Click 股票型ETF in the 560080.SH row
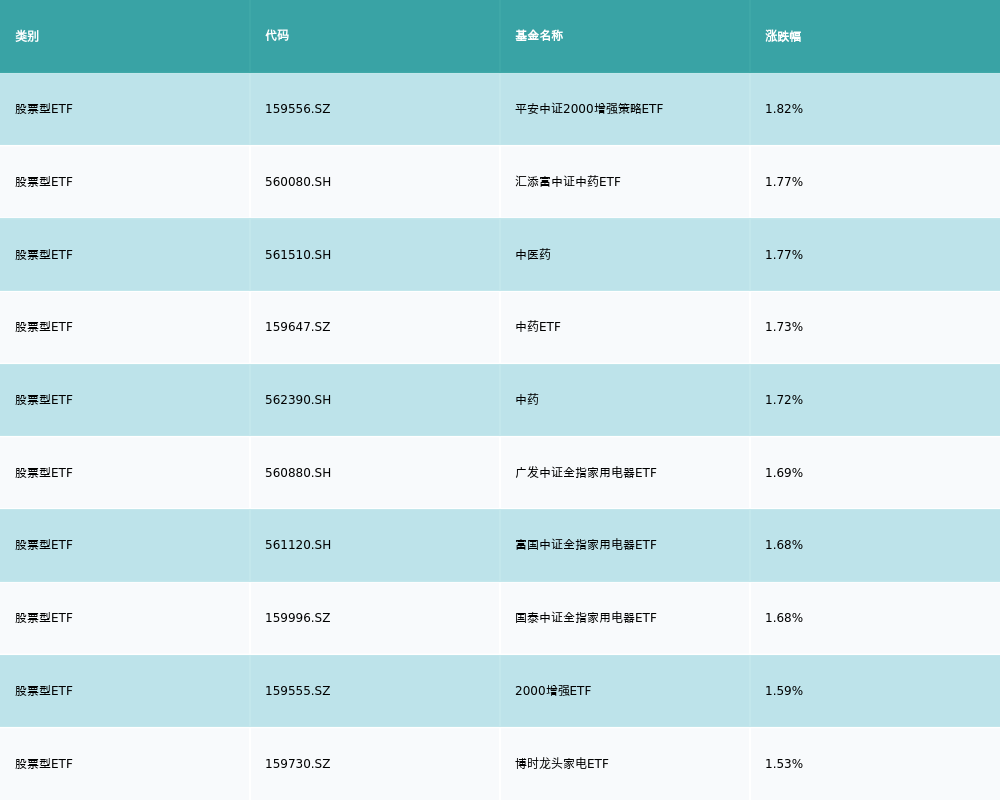Image resolution: width=1000 pixels, height=800 pixels. 44,182
